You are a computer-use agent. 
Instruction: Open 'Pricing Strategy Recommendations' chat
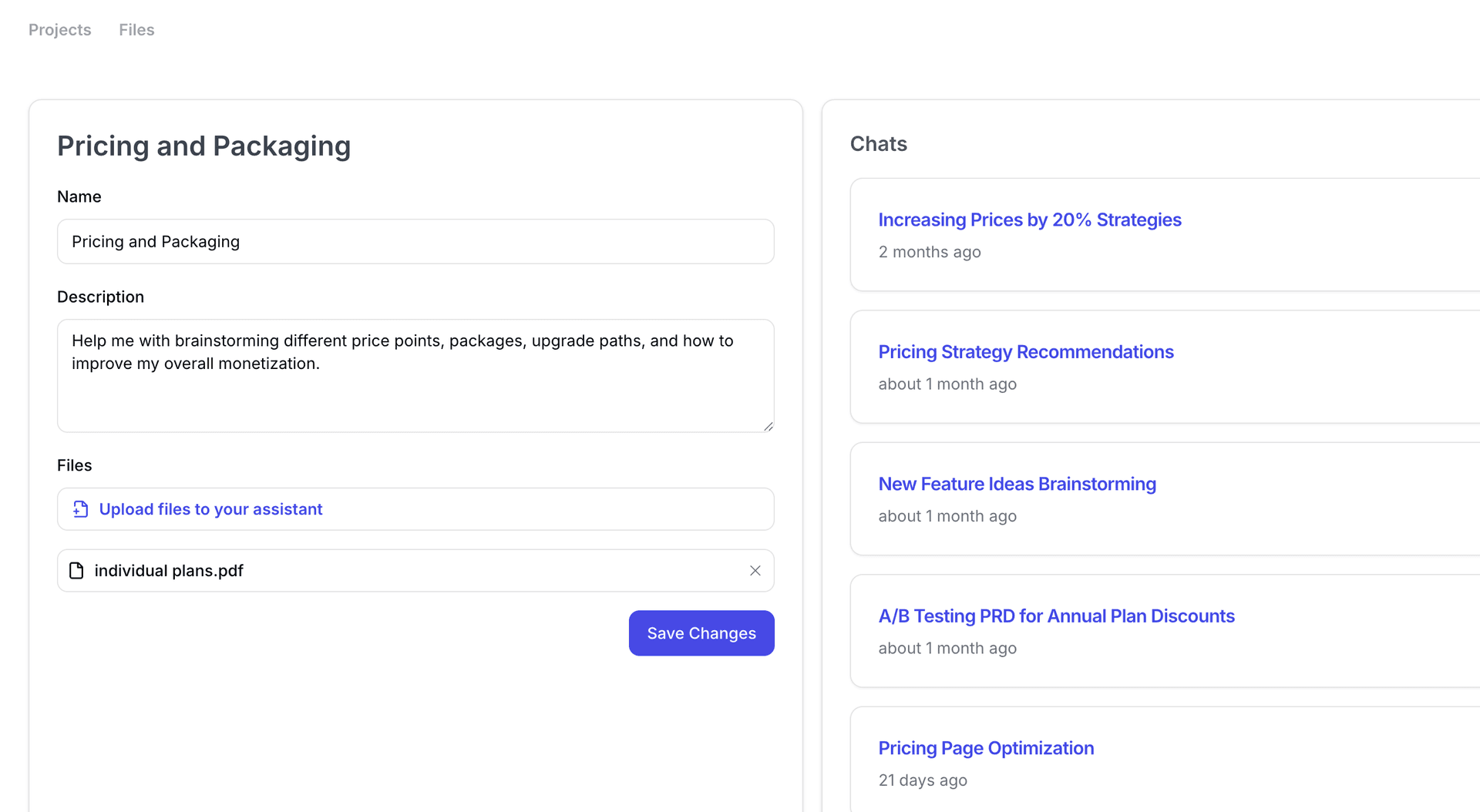(x=1025, y=352)
